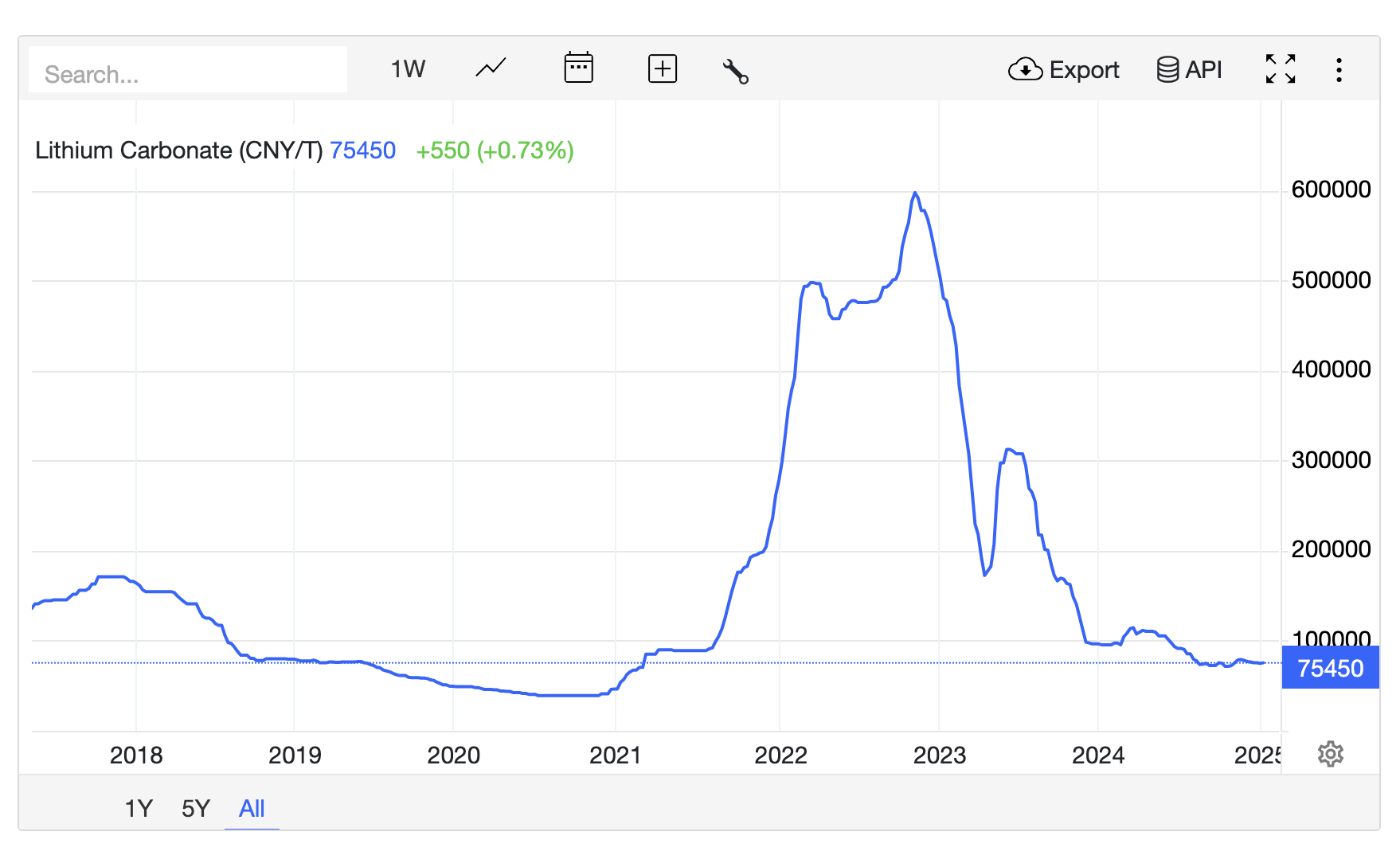Open the 1W interval dropdown
This screenshot has width=1400, height=855.
point(407,69)
